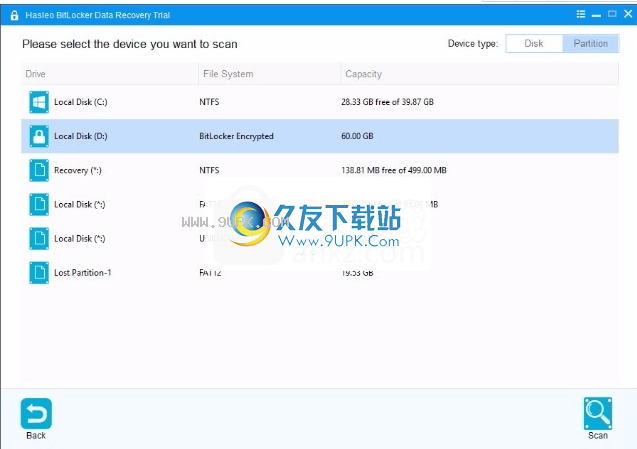Image resolution: width=637 pixels, height=449 pixels.
Task: Click NTFS in the Recovery (*:) row
Action: coord(209,170)
